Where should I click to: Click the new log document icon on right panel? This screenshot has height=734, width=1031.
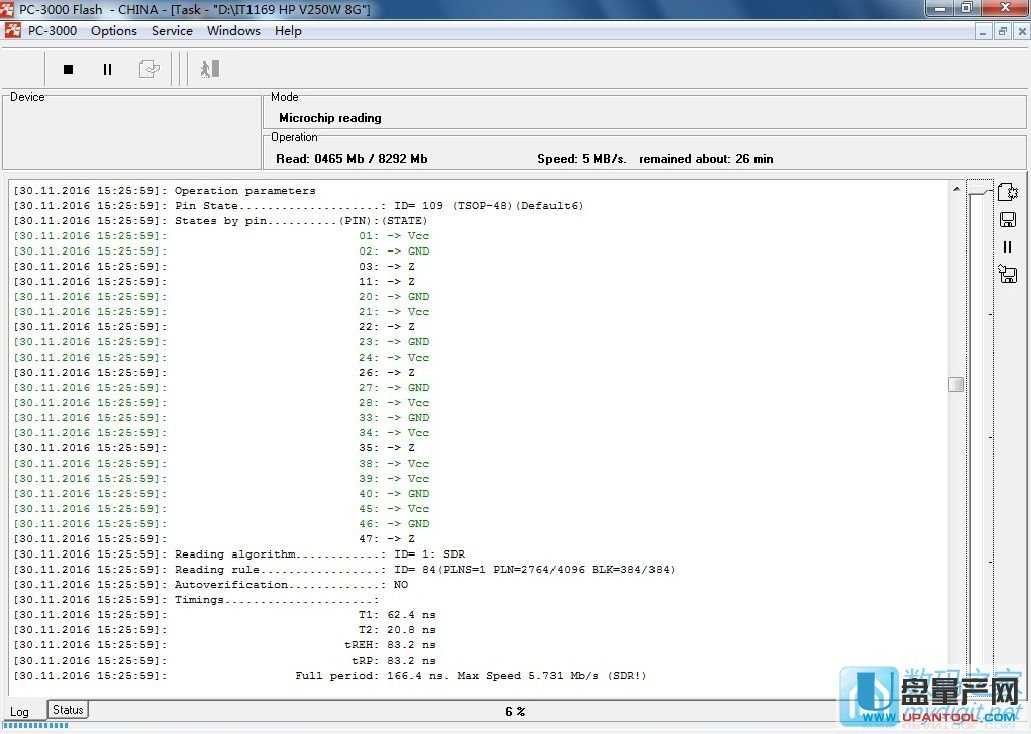[1008, 191]
